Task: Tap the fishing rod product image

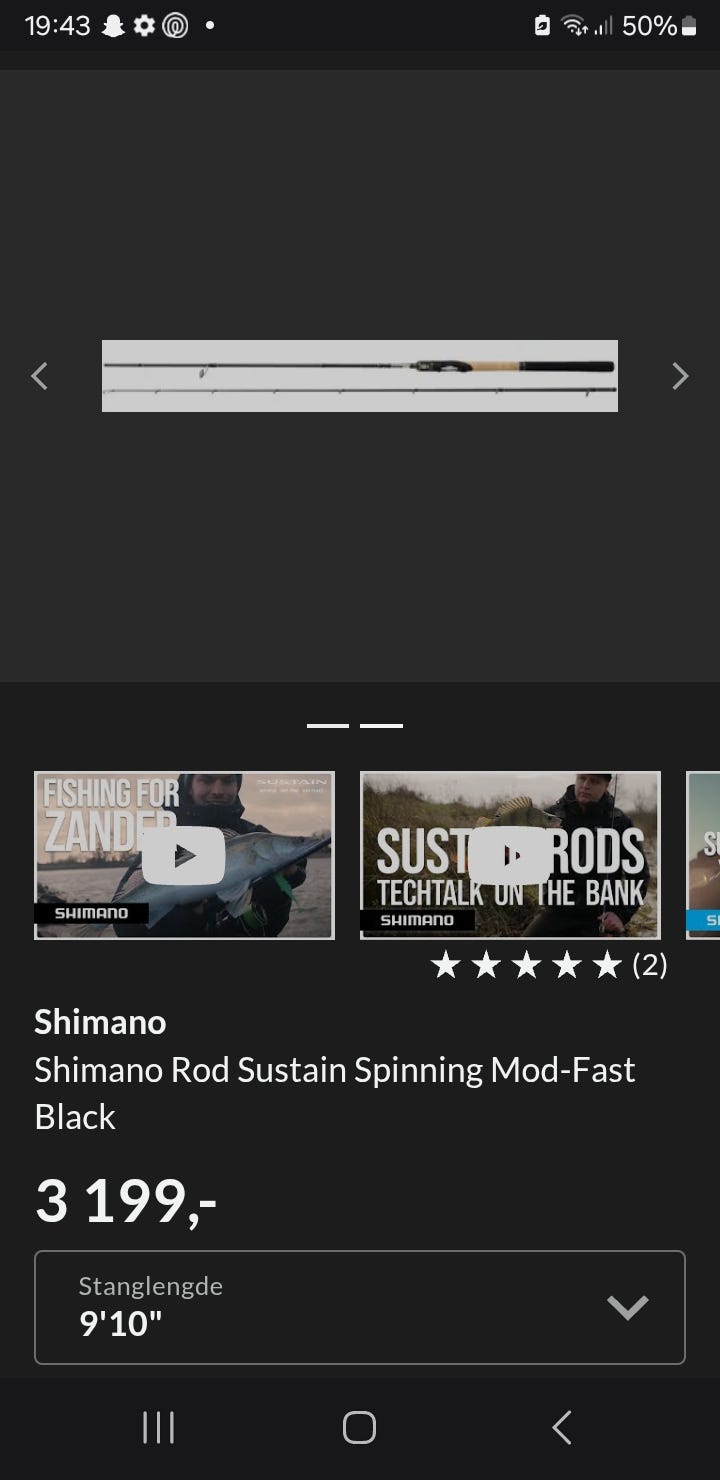Action: point(360,376)
